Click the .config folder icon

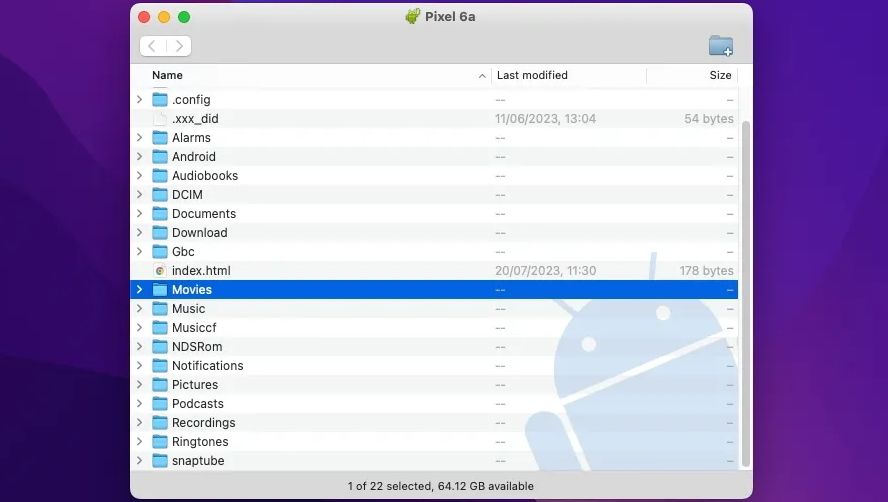160,100
